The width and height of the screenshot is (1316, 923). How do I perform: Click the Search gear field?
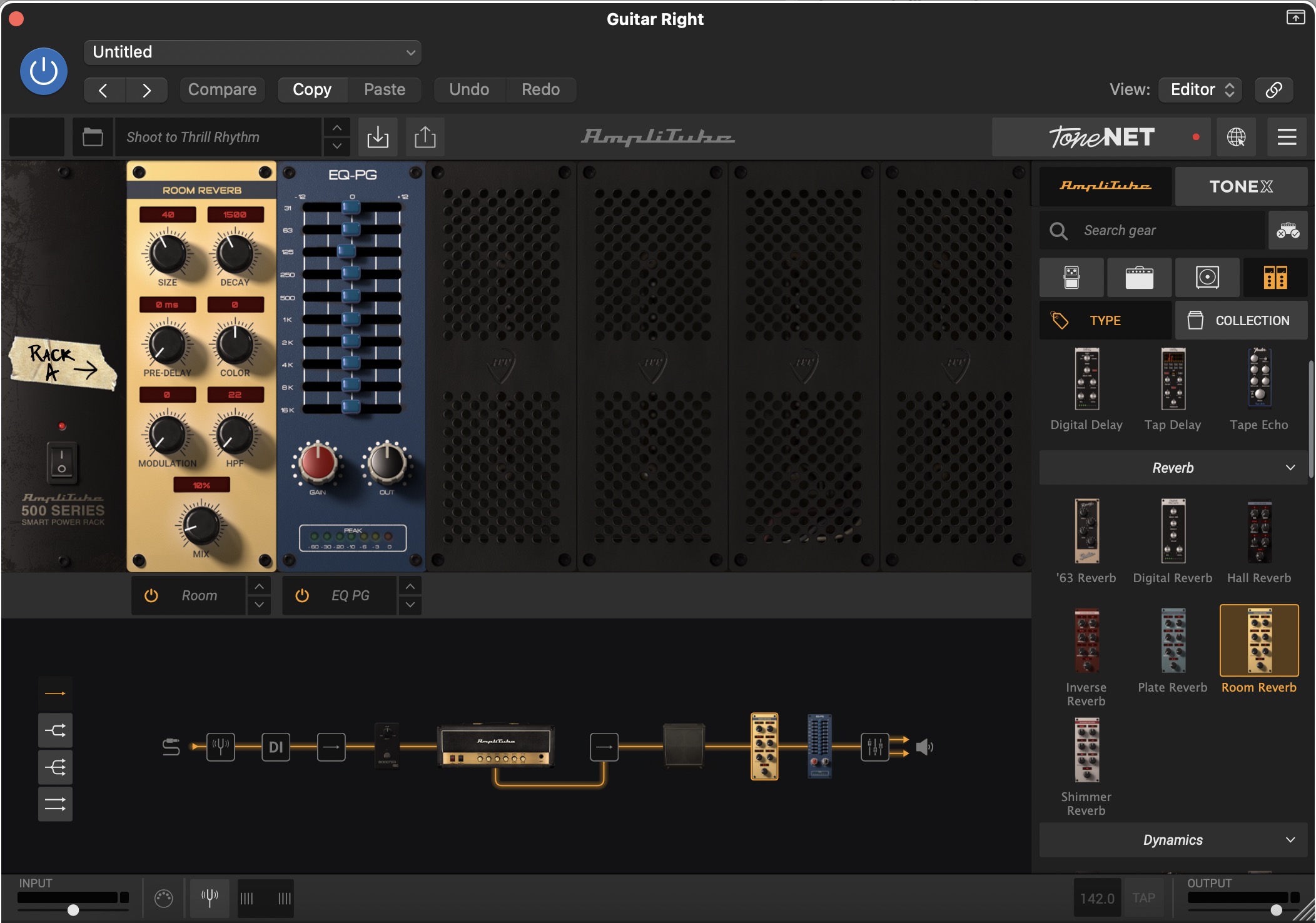coord(1153,231)
